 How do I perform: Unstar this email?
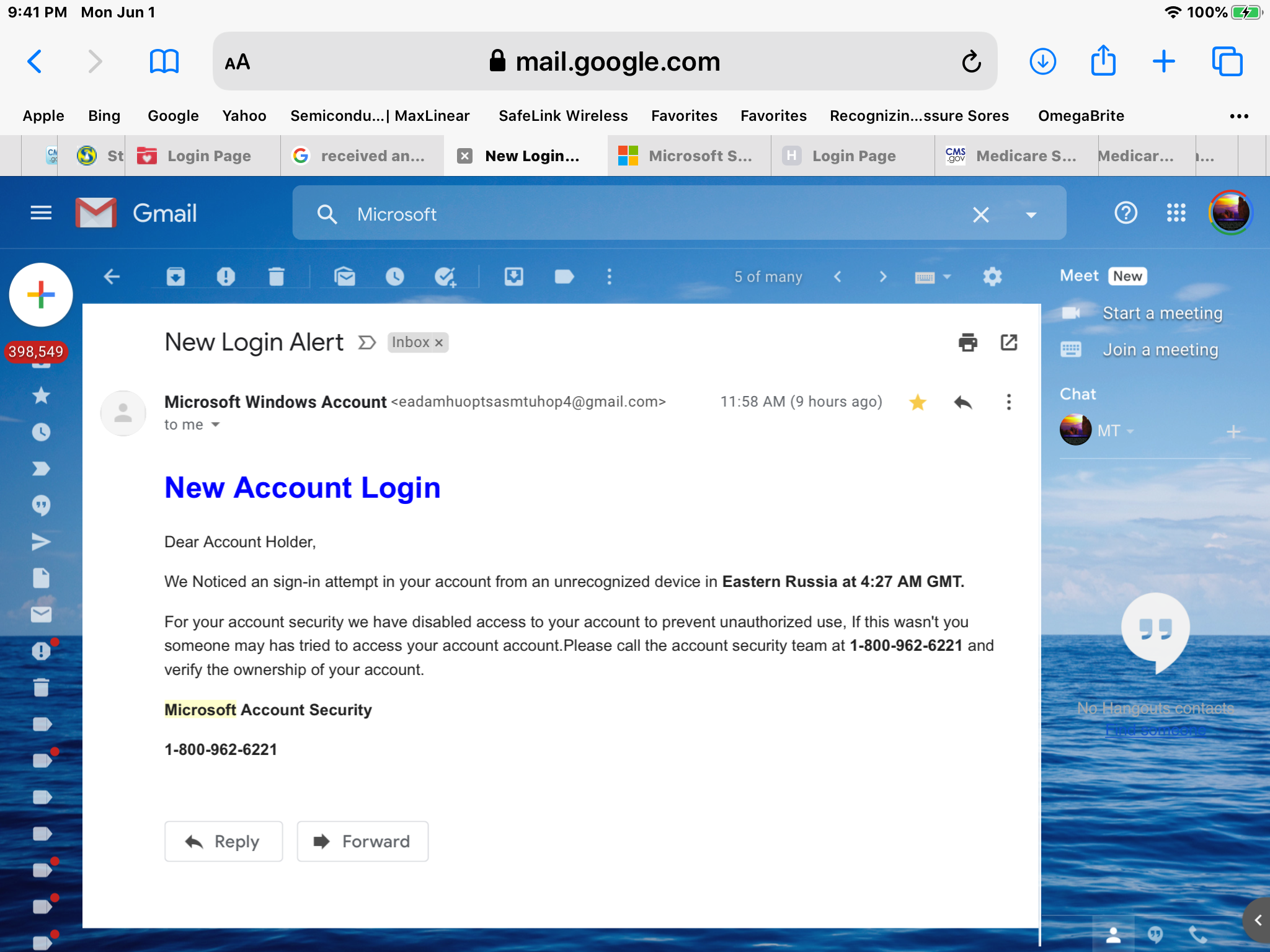(918, 402)
